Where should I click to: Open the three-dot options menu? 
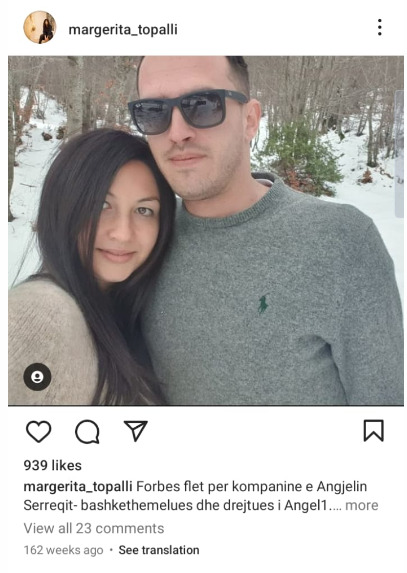[x=380, y=27]
